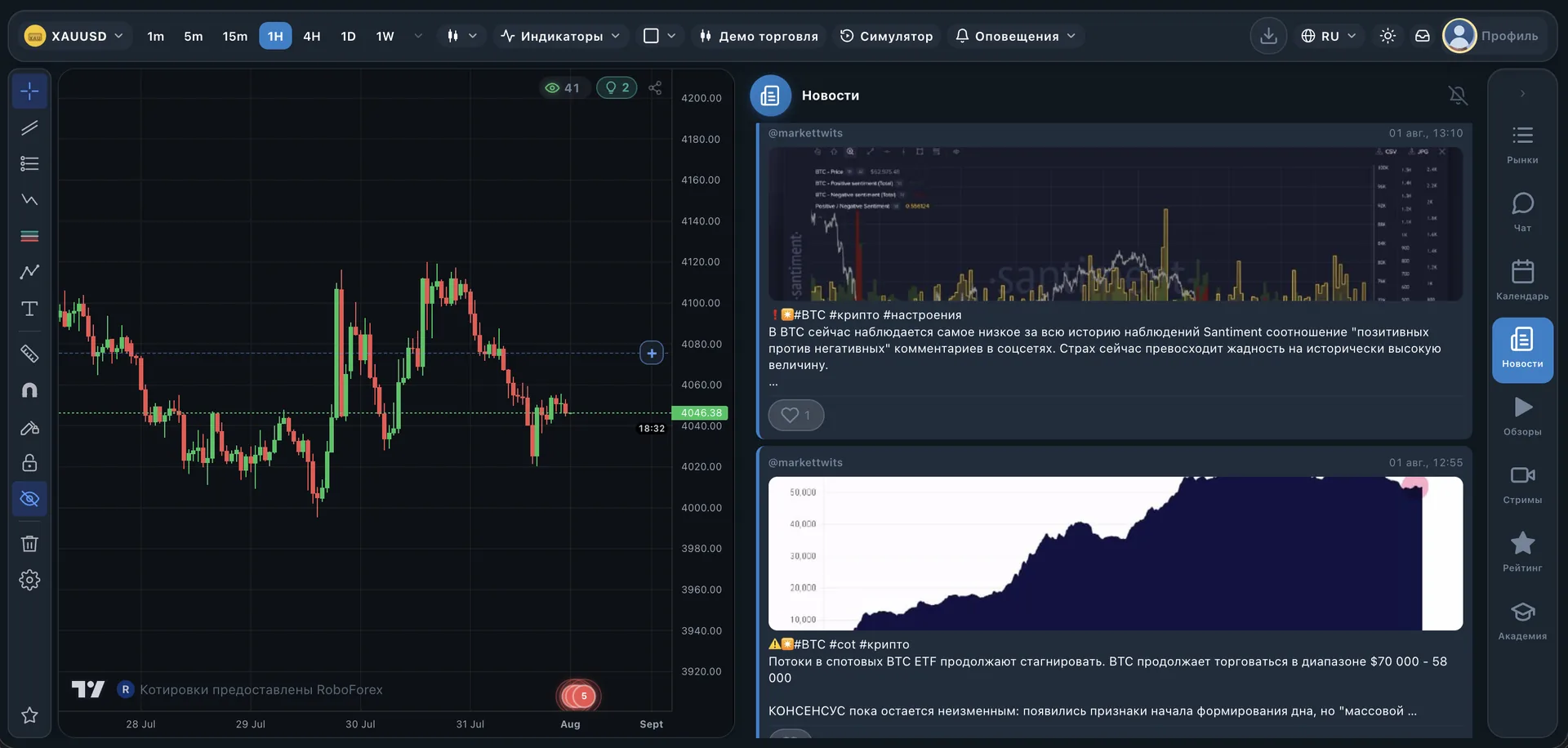Open the Стримы section
This screenshot has width=1568, height=748.
pos(1522,484)
